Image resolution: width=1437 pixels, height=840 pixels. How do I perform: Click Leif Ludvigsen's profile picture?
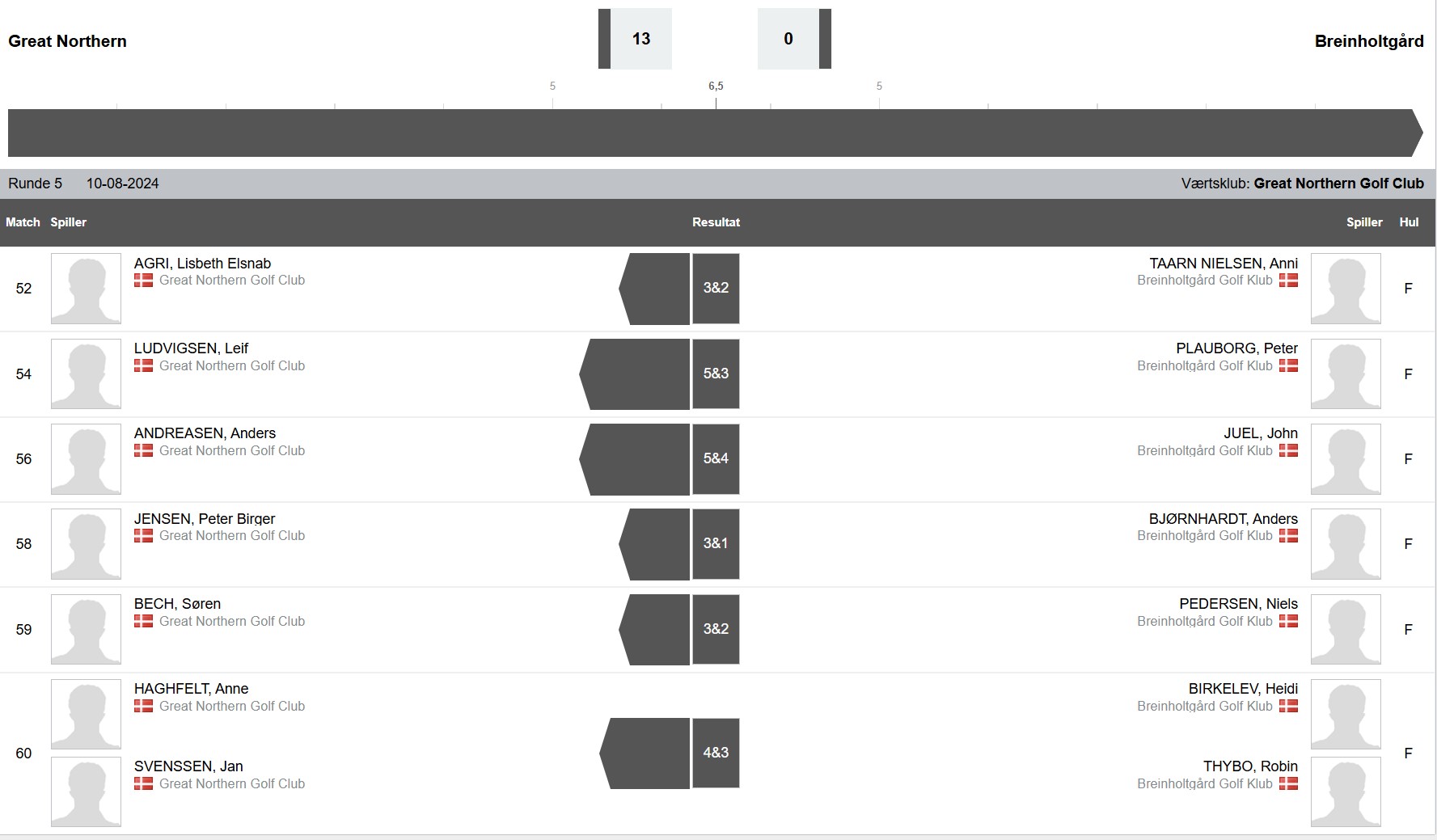pos(86,374)
